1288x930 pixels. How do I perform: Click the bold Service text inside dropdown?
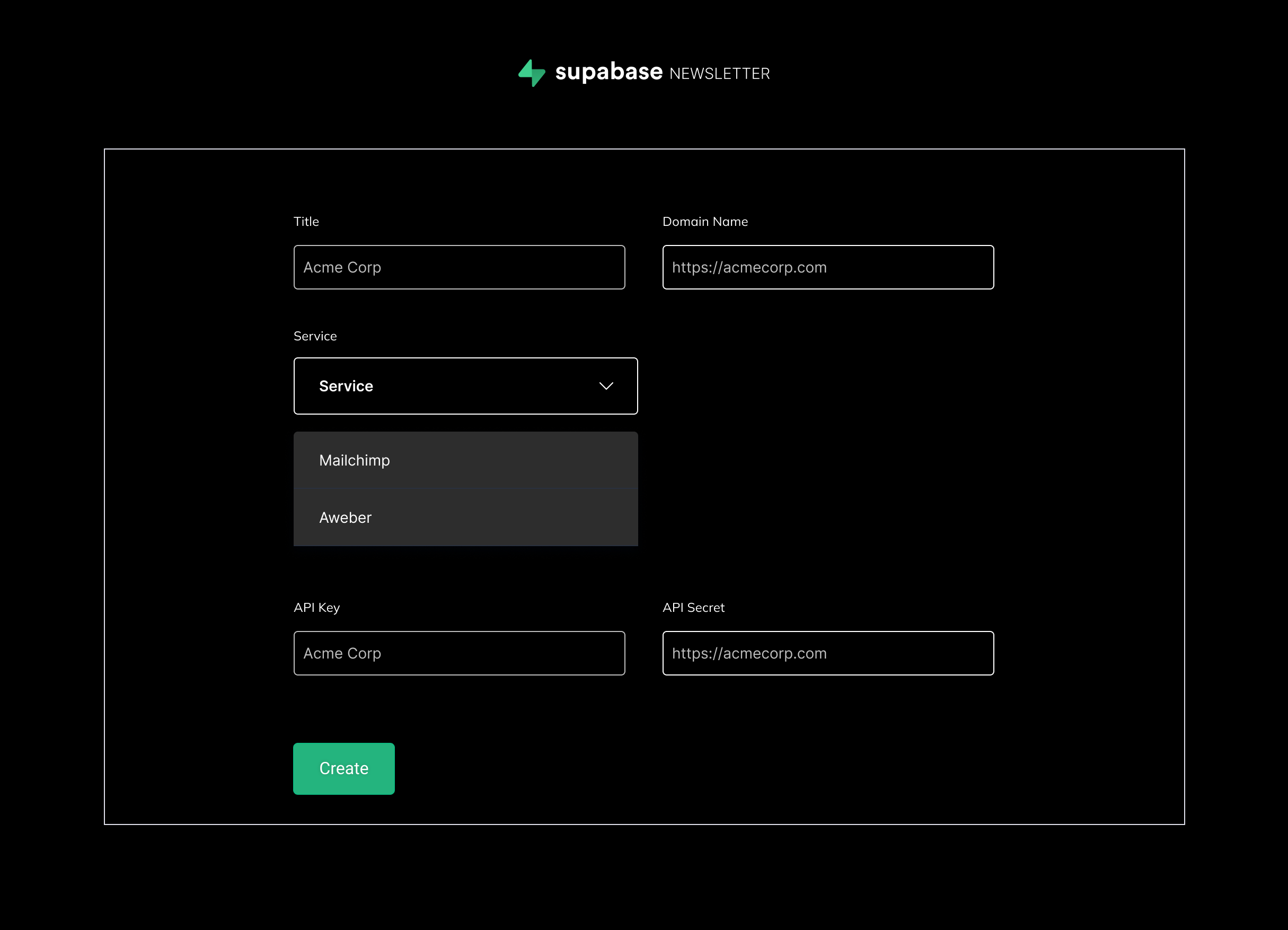pyautogui.click(x=346, y=386)
